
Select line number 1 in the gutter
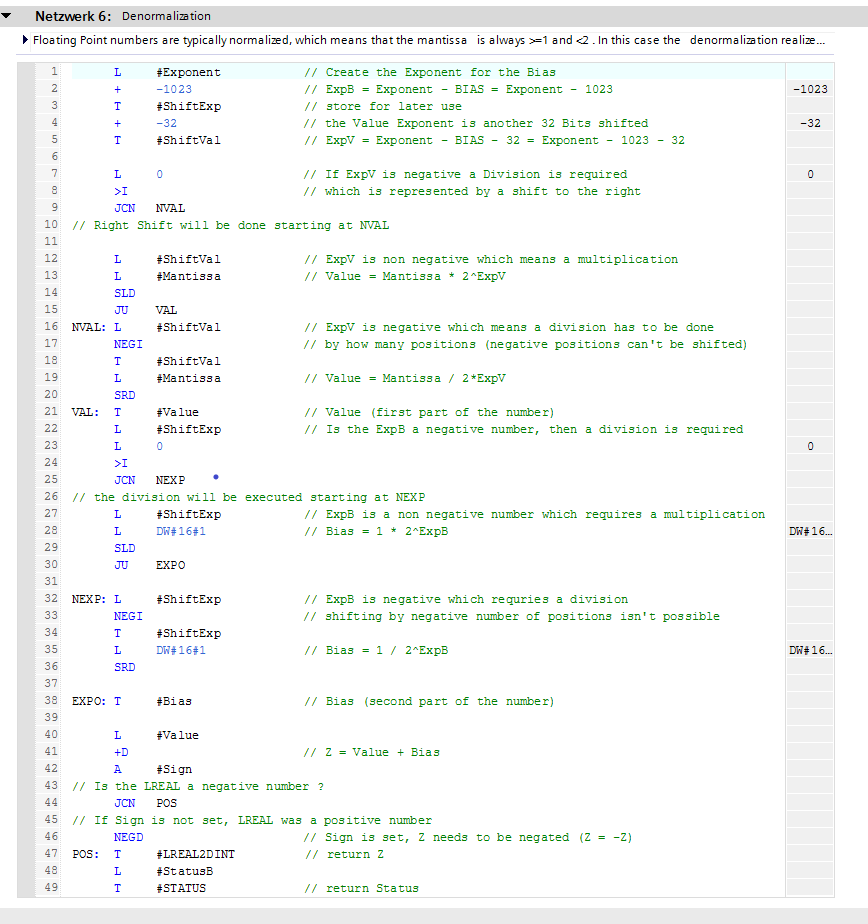(52, 72)
